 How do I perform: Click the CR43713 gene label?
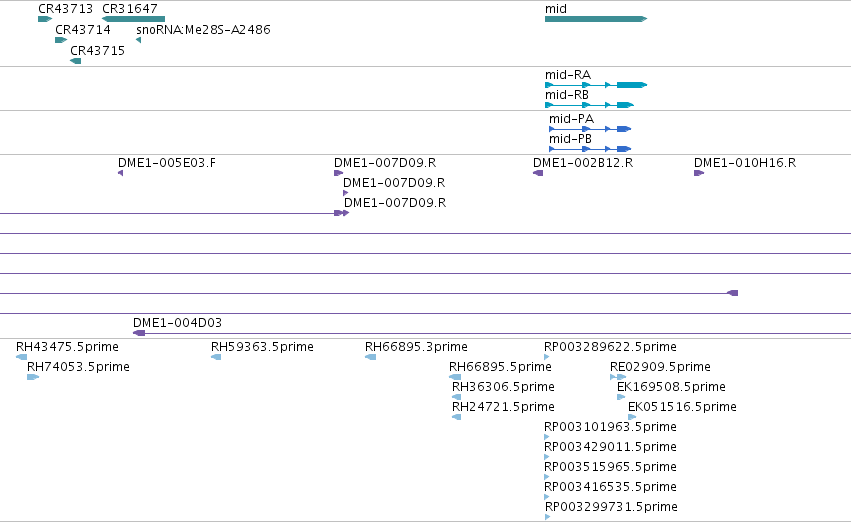click(x=66, y=9)
